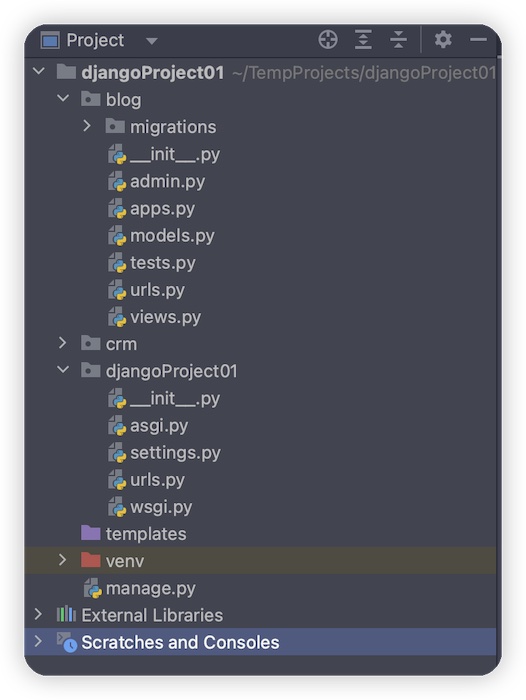Select settings.py in the tree
Screen dimensions: 526x700
pyautogui.click(x=175, y=453)
